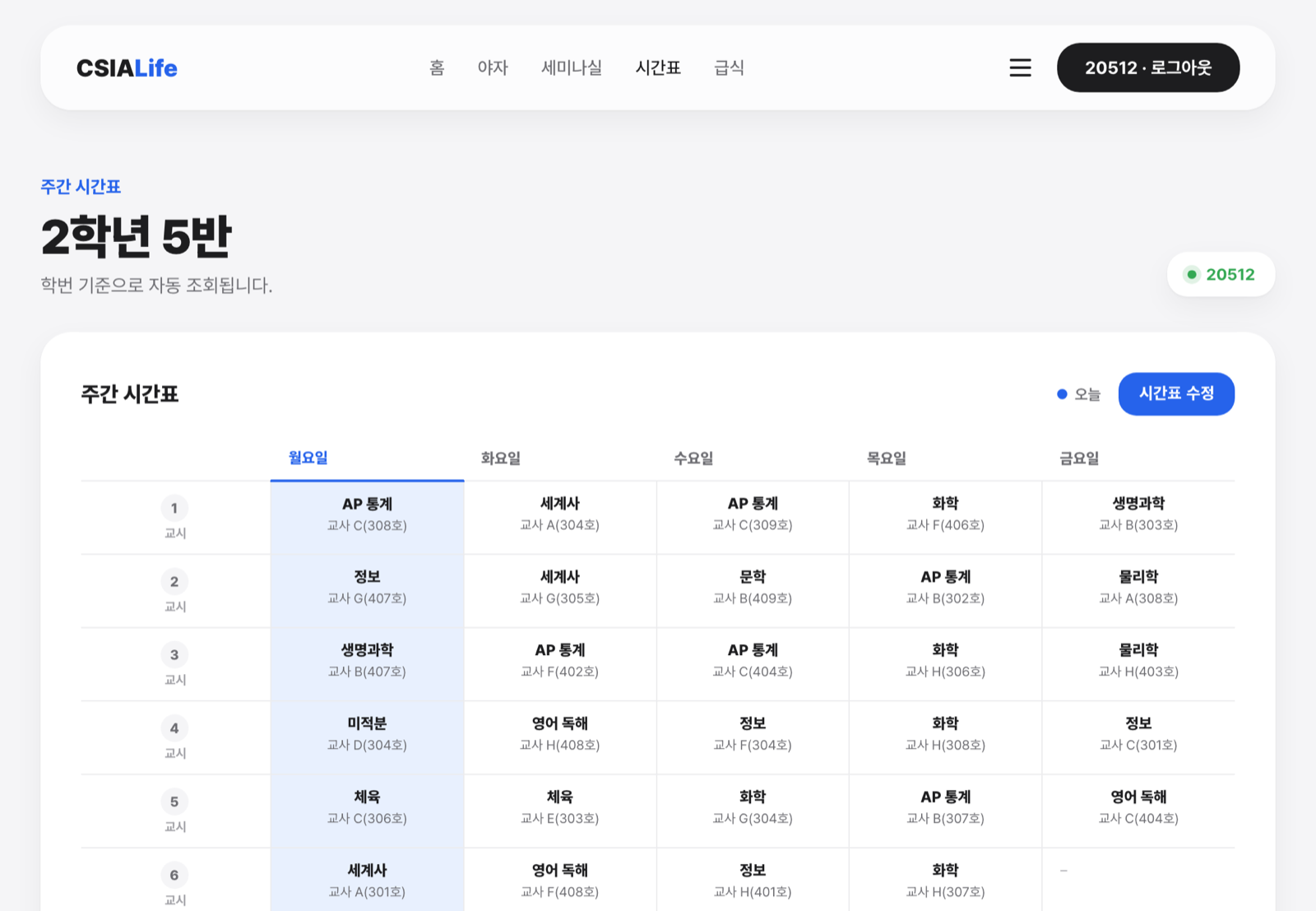
Task: Select the 시간표 nav item
Action: click(x=658, y=67)
